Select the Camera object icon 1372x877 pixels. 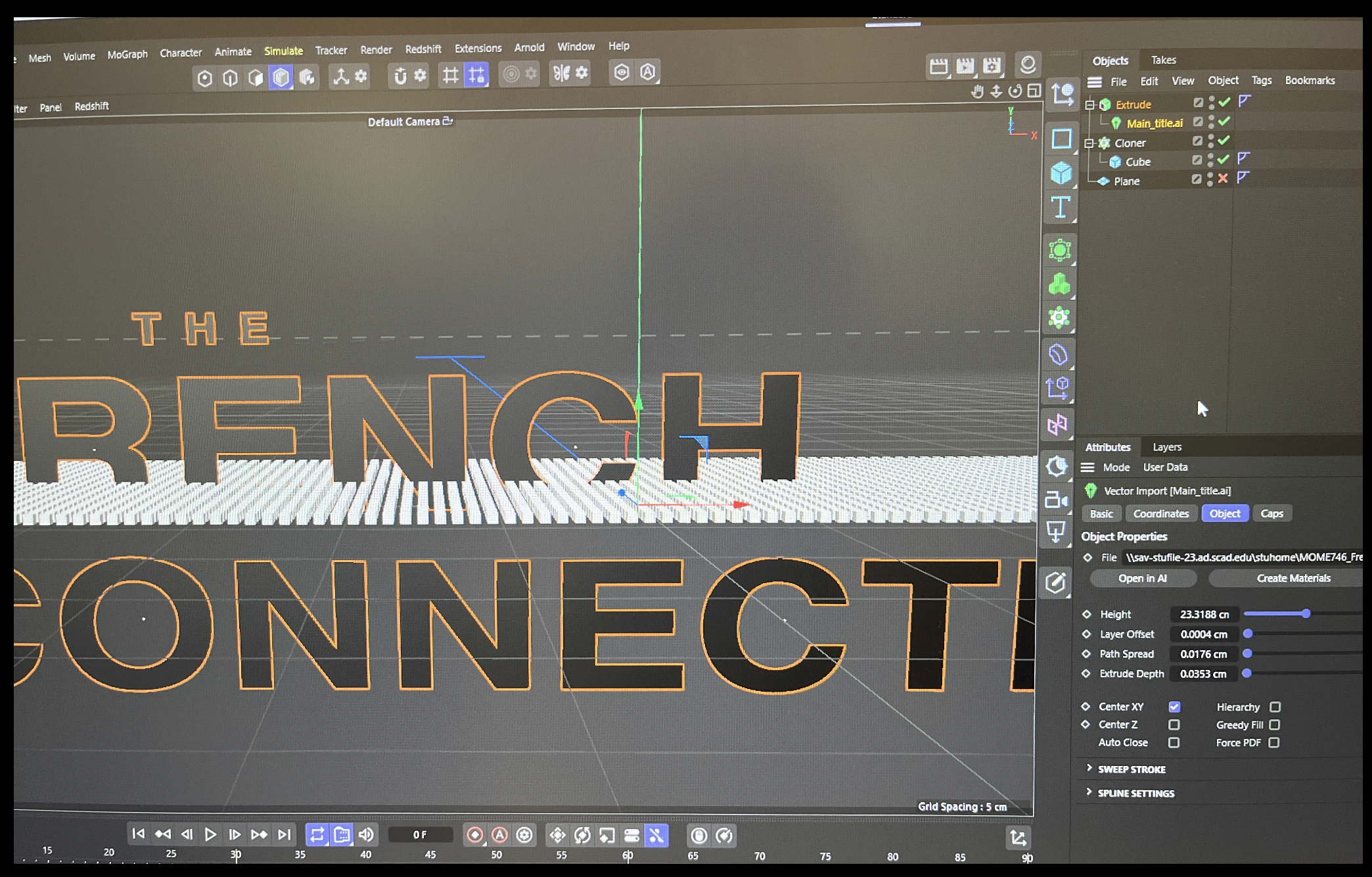coord(1056,500)
